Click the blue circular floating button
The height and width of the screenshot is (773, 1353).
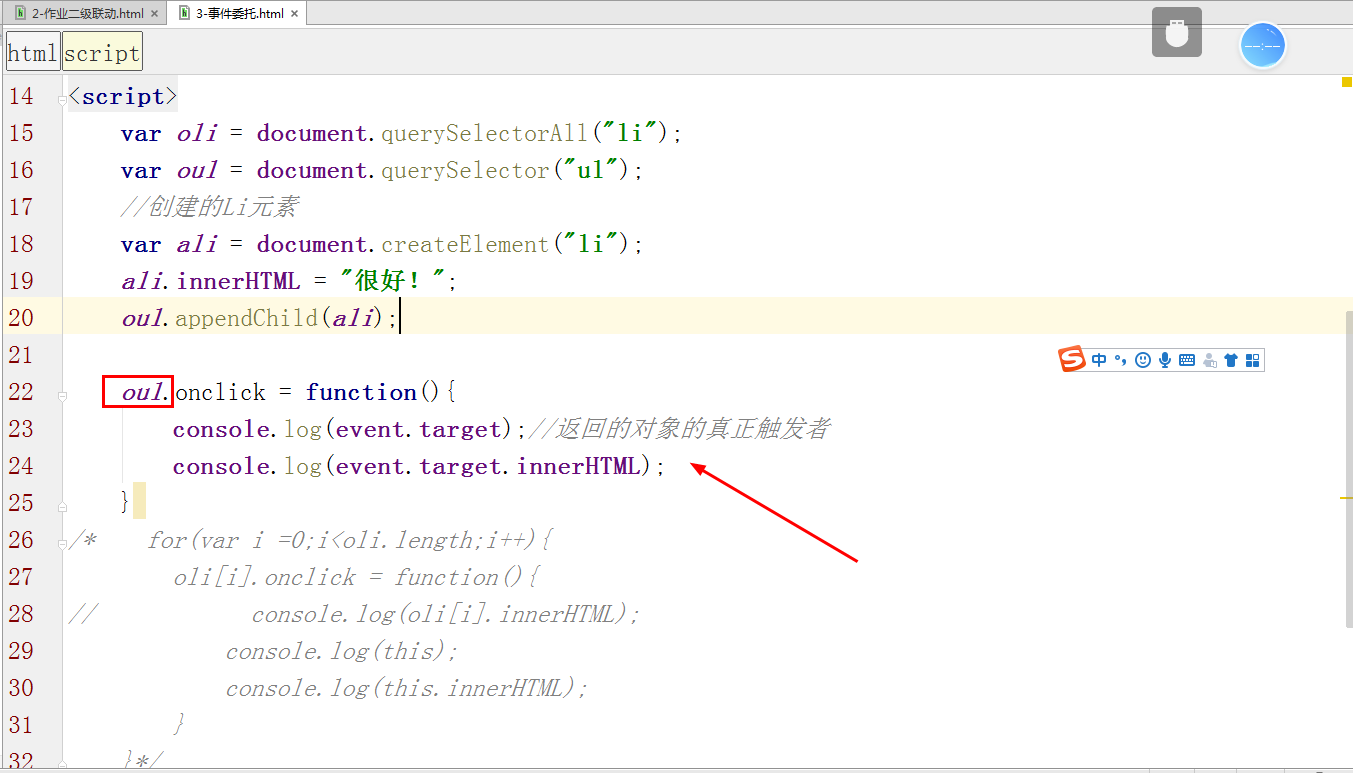click(1263, 45)
